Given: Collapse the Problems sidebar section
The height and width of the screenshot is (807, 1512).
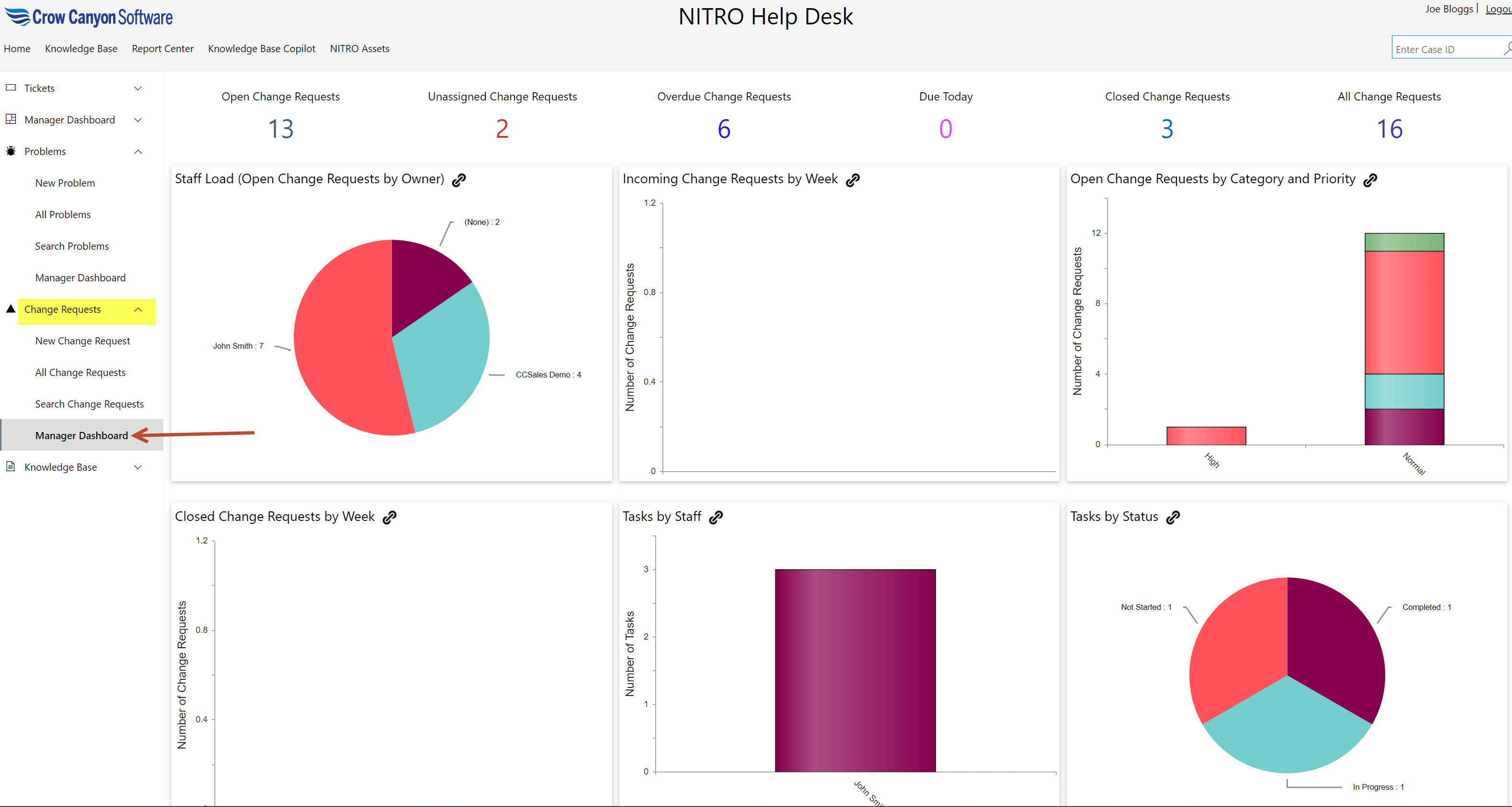Looking at the screenshot, I should click(138, 152).
